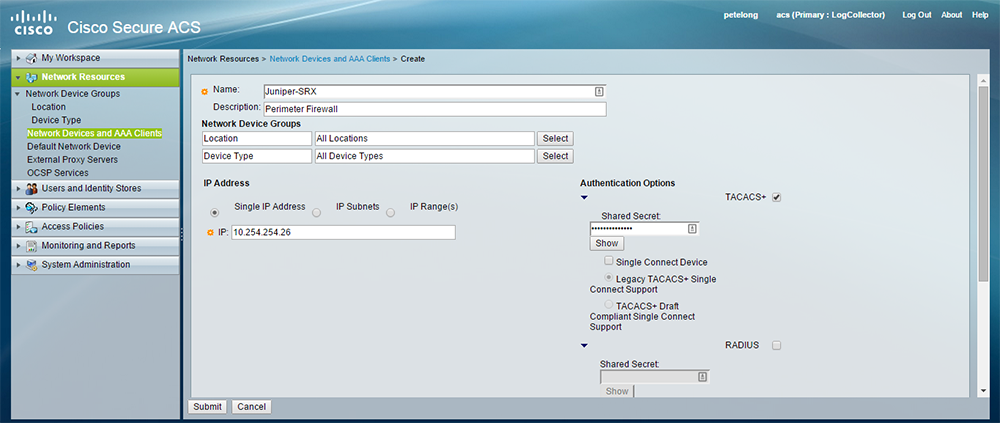The height and width of the screenshot is (423, 1000).
Task: Open Default Network Device item
Action: point(73,147)
